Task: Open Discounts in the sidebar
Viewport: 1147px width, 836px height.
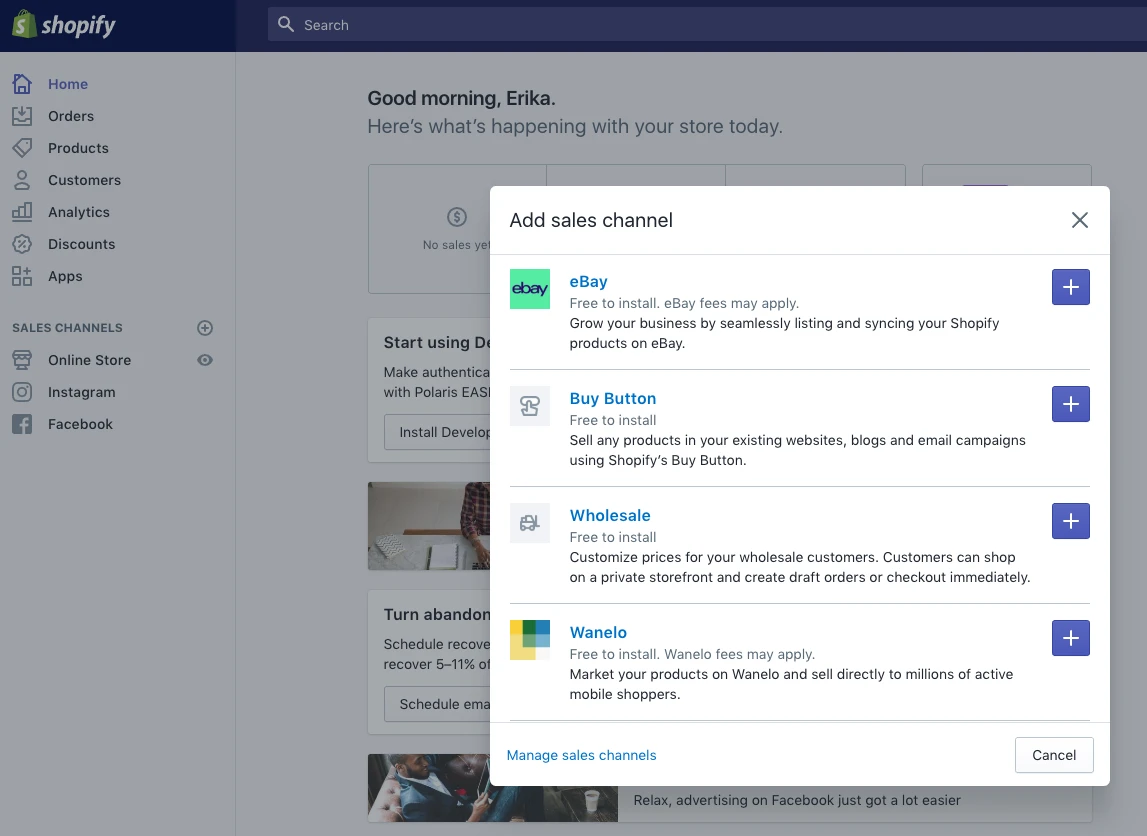Action: 81,244
